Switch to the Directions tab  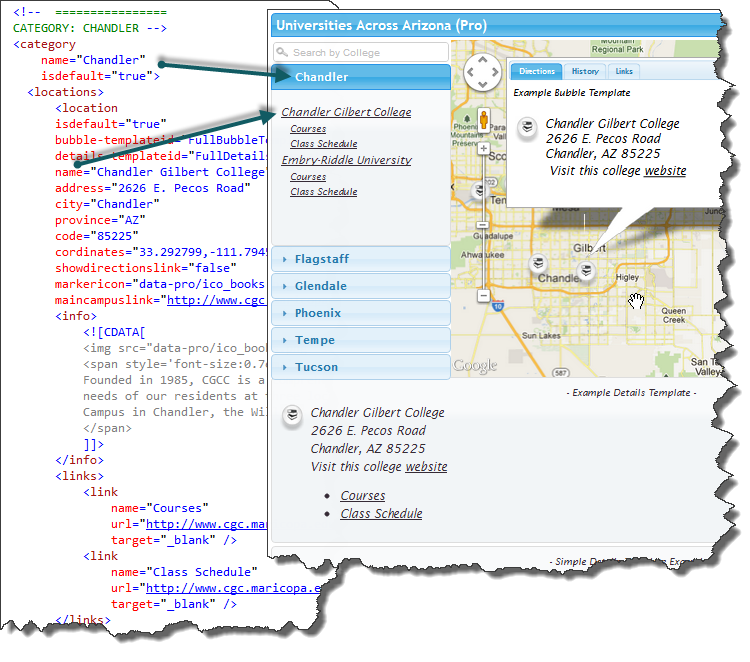pos(537,71)
